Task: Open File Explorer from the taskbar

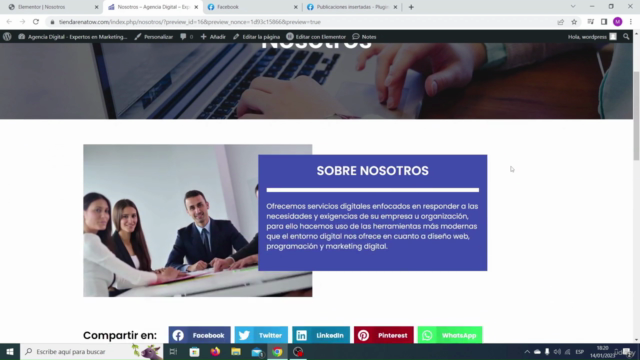Action: pos(236,351)
